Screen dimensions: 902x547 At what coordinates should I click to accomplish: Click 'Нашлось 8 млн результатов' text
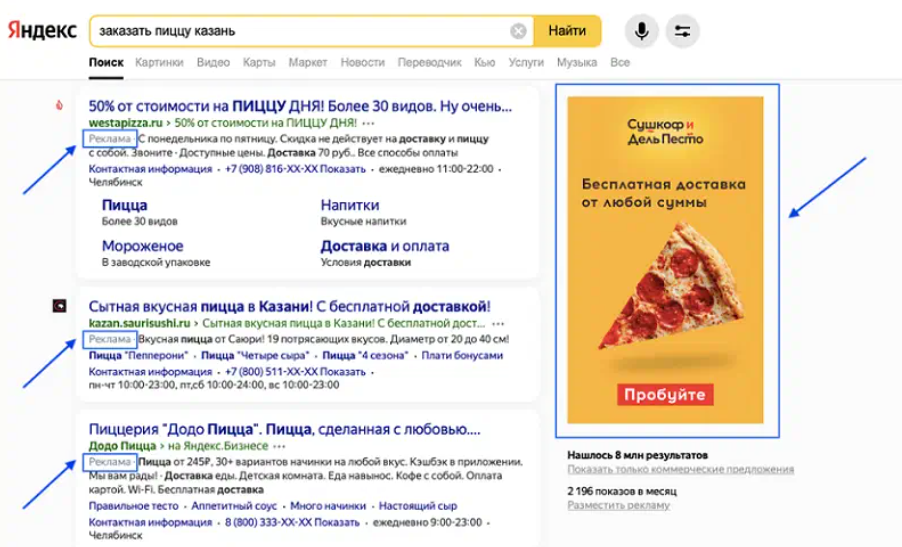[x=637, y=455]
